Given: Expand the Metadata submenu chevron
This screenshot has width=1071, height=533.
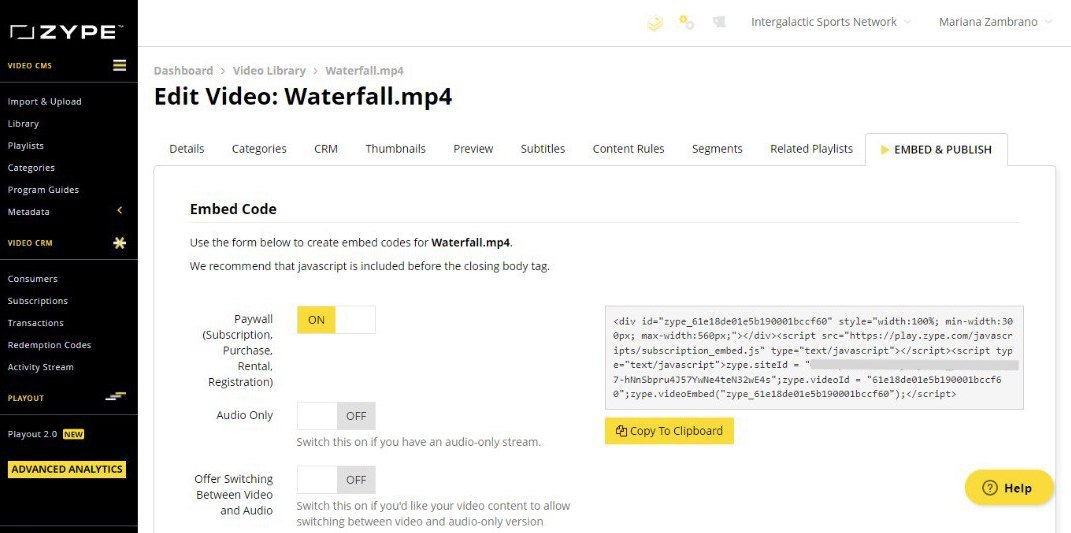Looking at the screenshot, I should coord(120,211).
